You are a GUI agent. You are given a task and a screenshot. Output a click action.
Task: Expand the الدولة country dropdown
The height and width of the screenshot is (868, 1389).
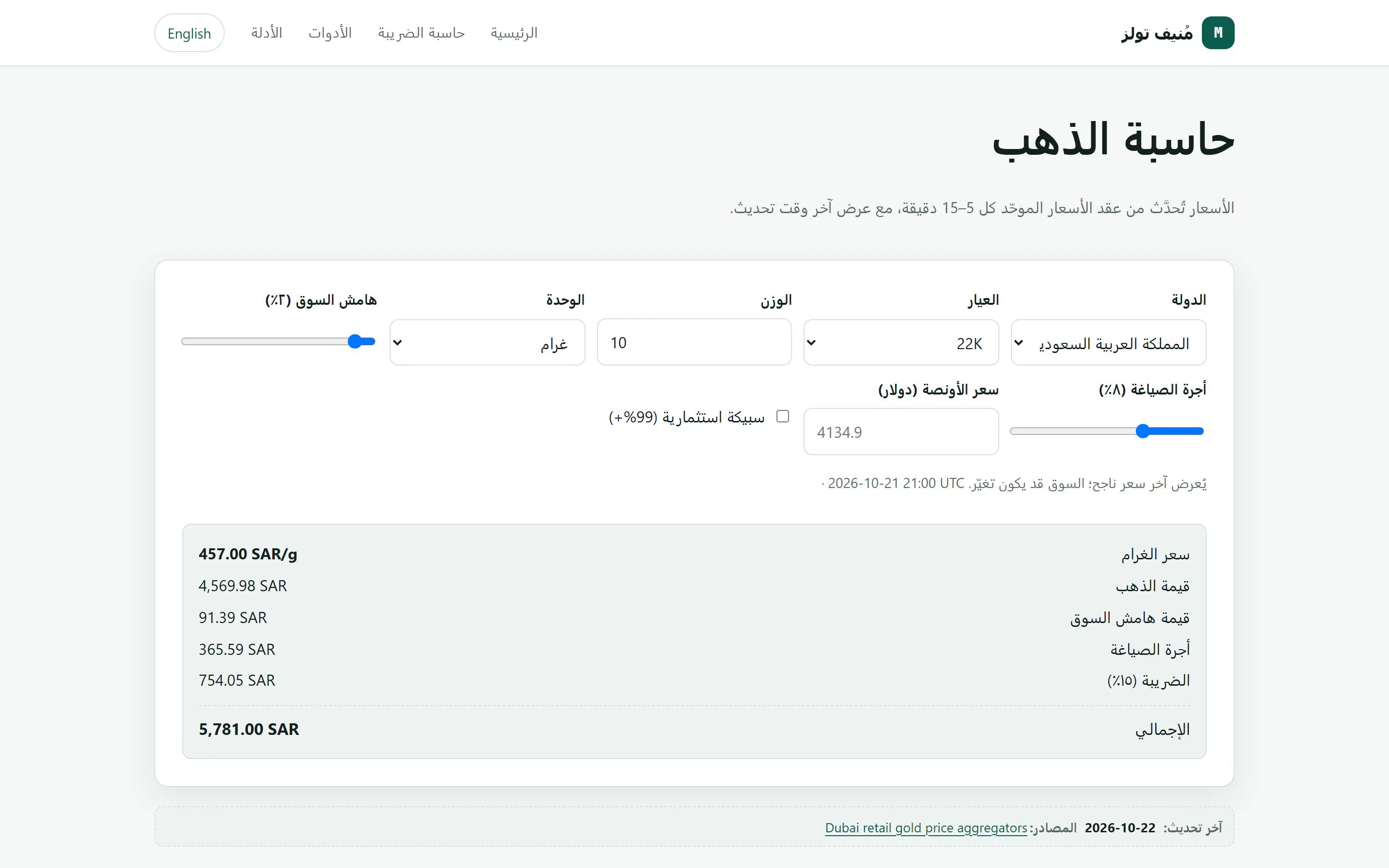tap(1108, 343)
